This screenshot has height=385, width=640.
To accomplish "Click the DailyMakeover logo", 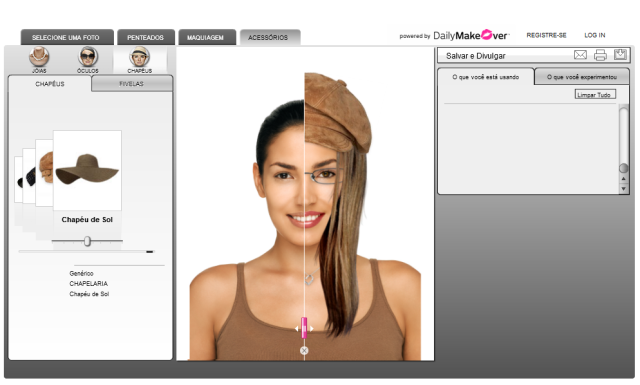I will click(x=470, y=36).
